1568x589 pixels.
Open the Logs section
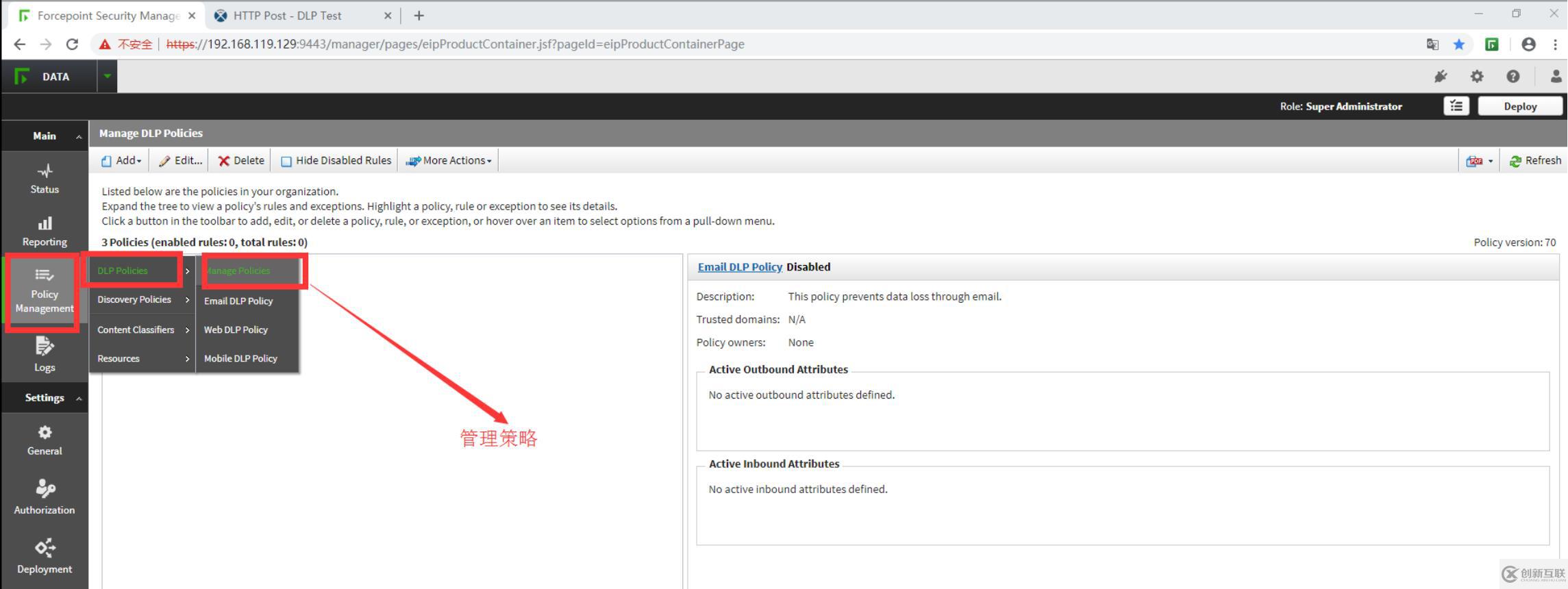(45, 355)
